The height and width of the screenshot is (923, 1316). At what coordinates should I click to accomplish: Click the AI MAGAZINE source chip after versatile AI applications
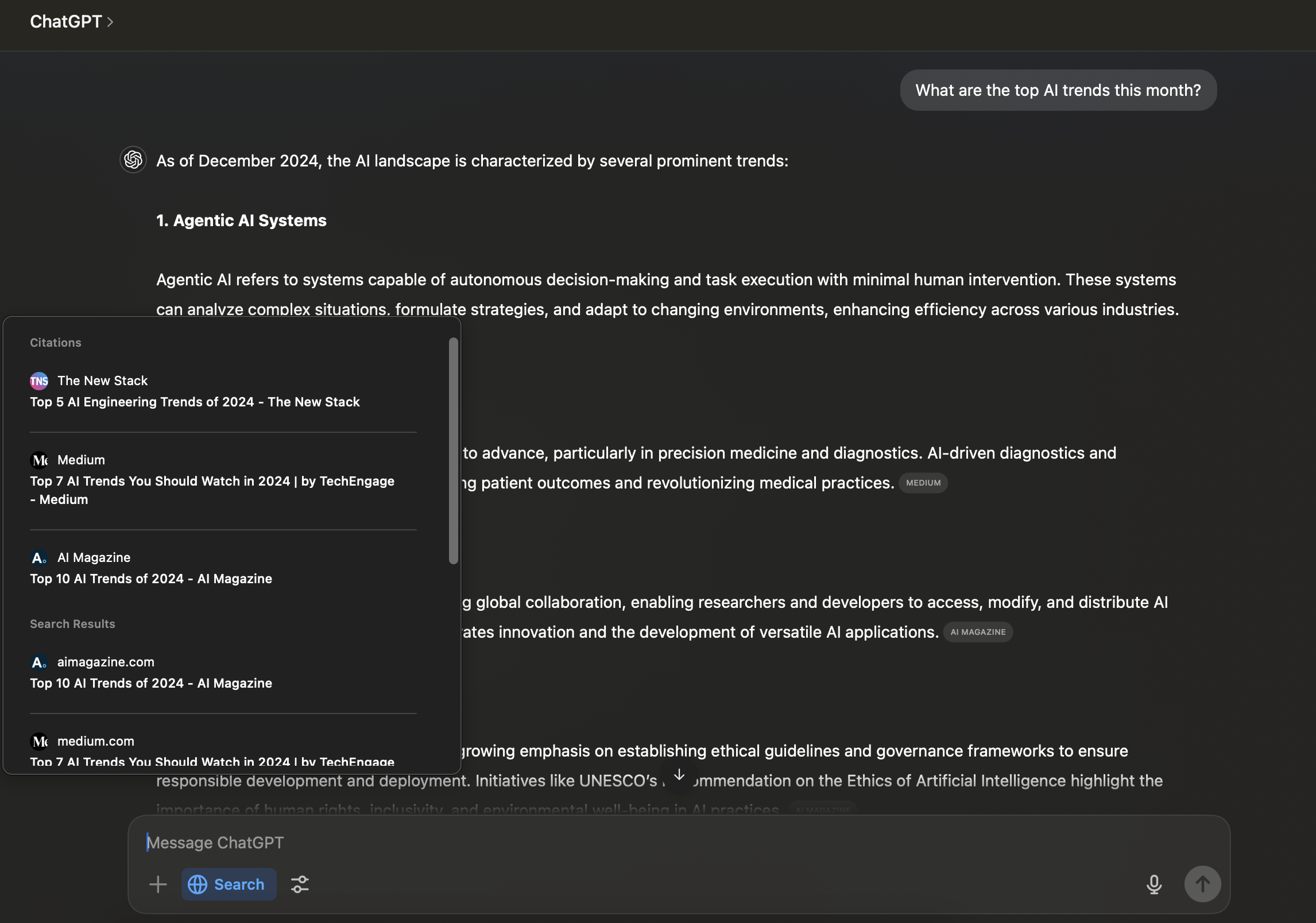pyautogui.click(x=978, y=632)
